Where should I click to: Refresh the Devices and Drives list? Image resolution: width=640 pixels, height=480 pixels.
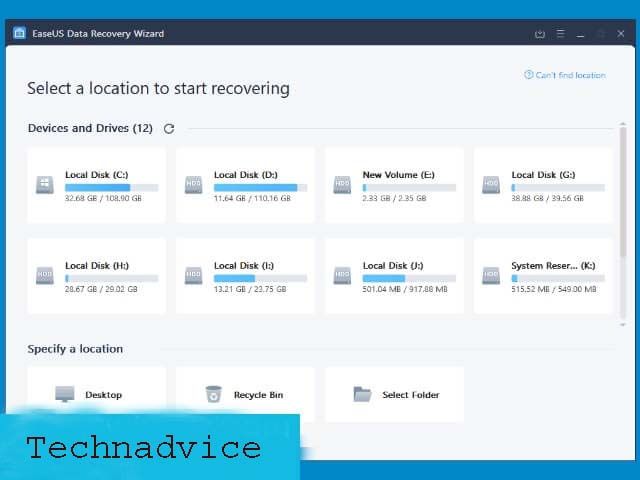click(x=169, y=129)
